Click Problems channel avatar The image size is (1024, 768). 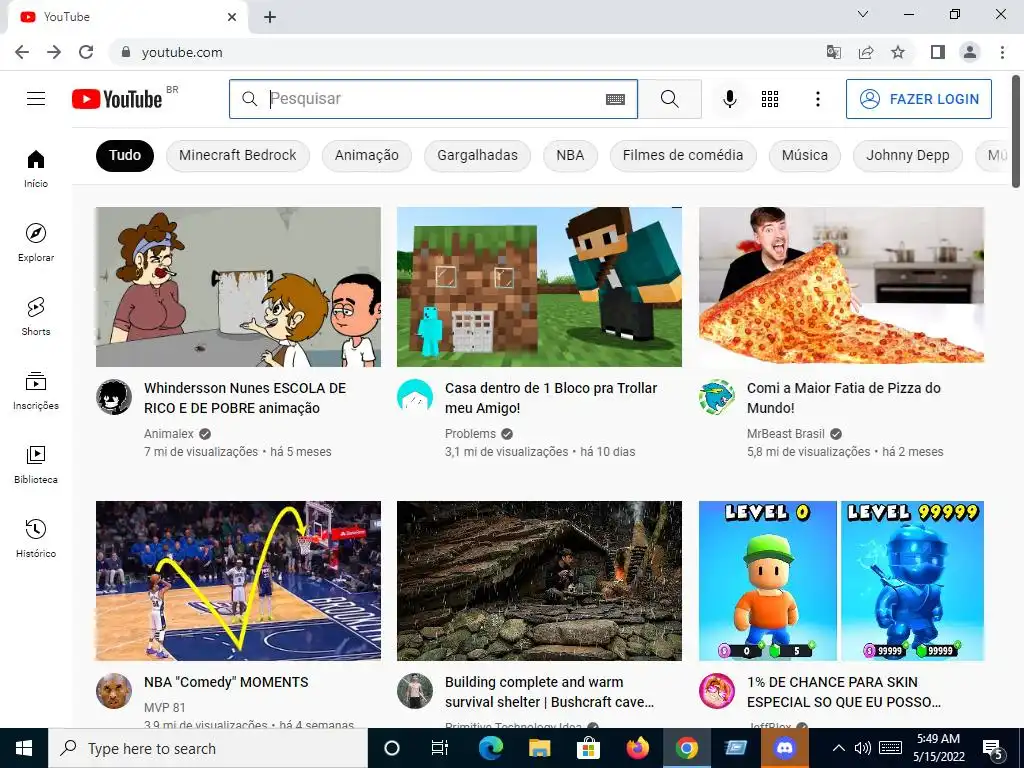(x=415, y=397)
